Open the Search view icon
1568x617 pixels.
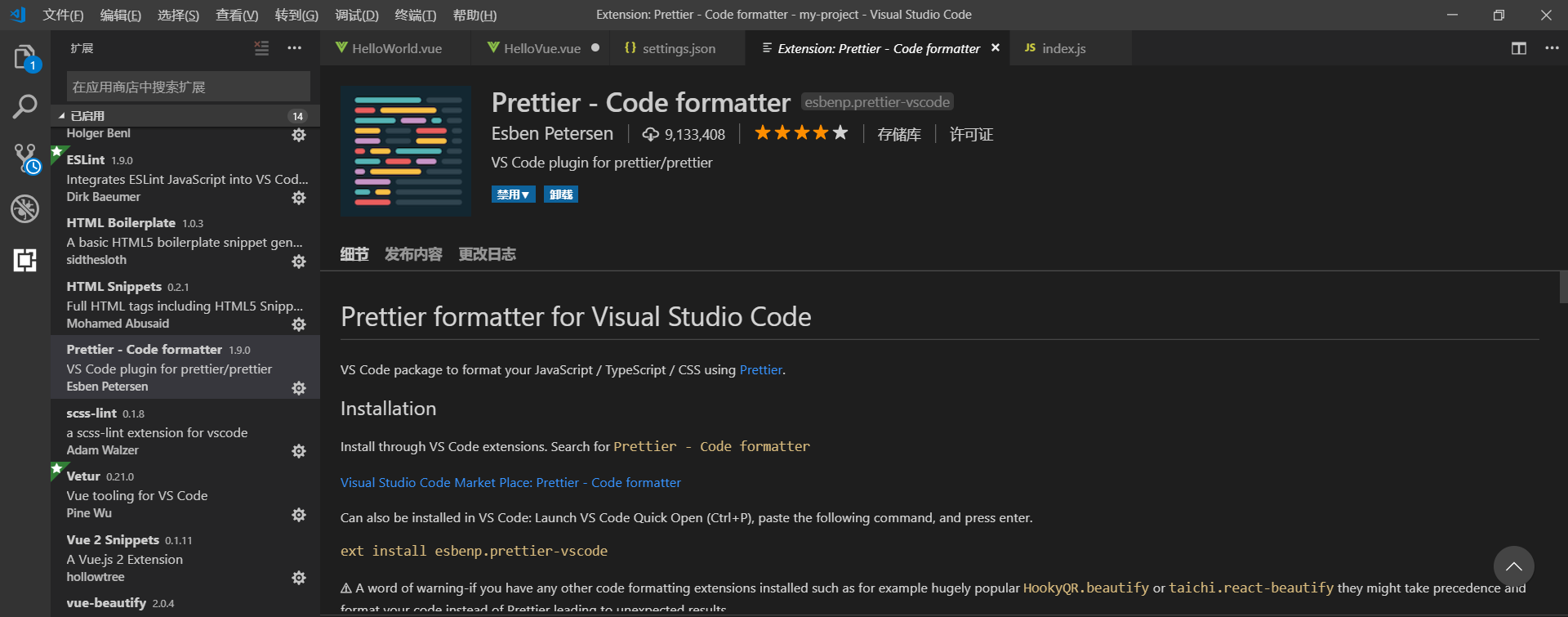24,106
